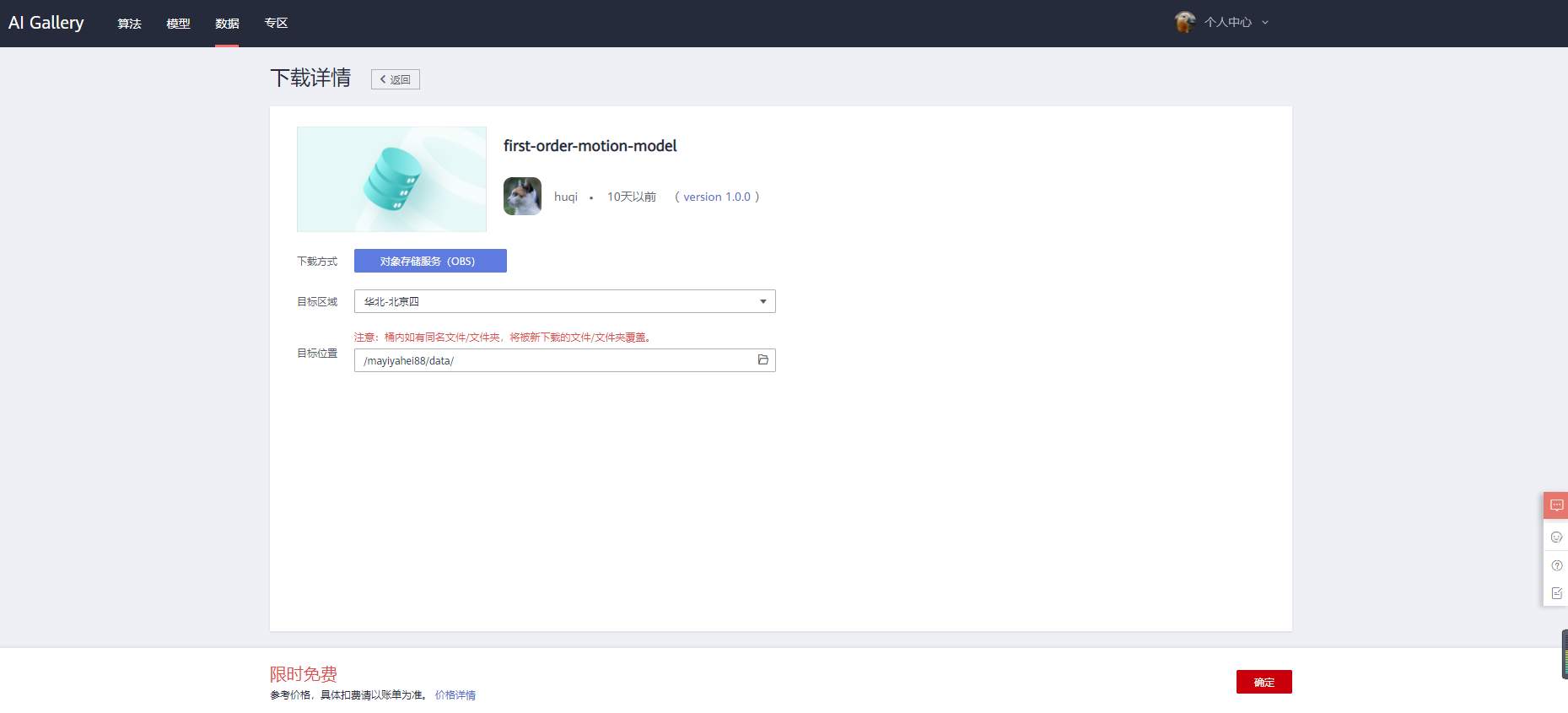
Task: Click the 目标区域 label
Action: (317, 302)
